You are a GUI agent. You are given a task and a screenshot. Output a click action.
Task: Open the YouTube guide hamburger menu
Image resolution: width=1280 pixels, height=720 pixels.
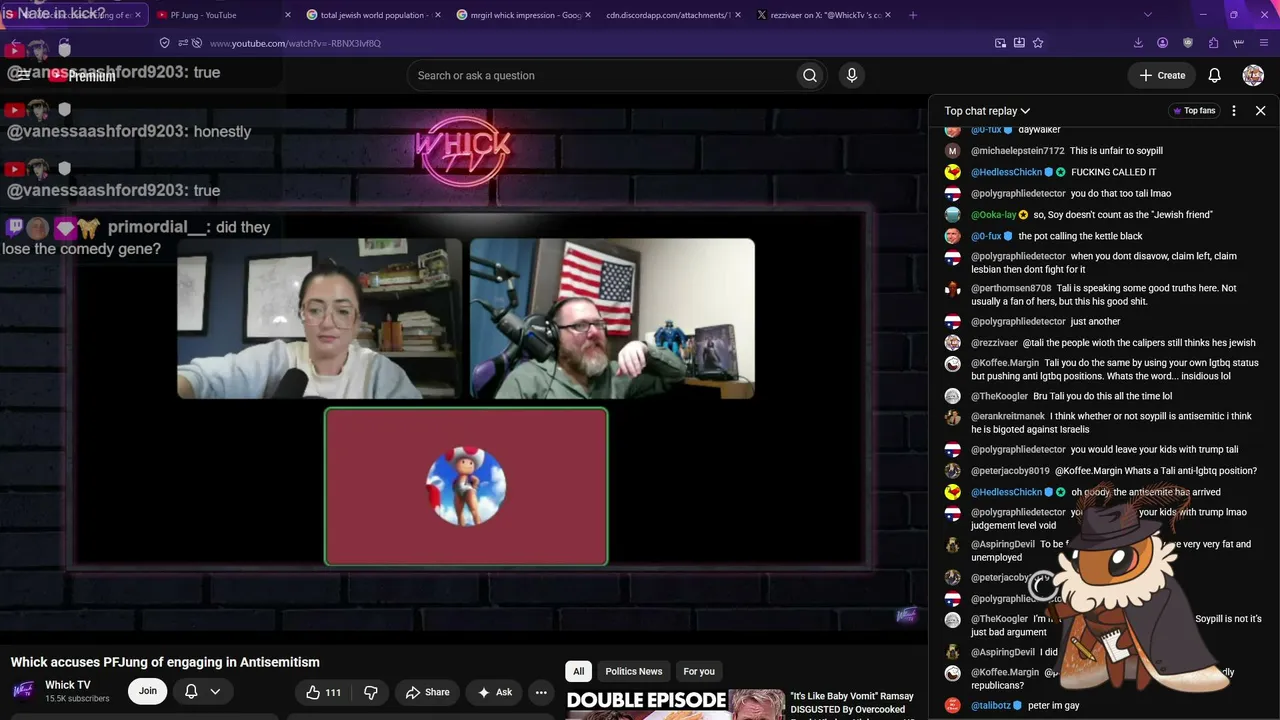pyautogui.click(x=22, y=75)
